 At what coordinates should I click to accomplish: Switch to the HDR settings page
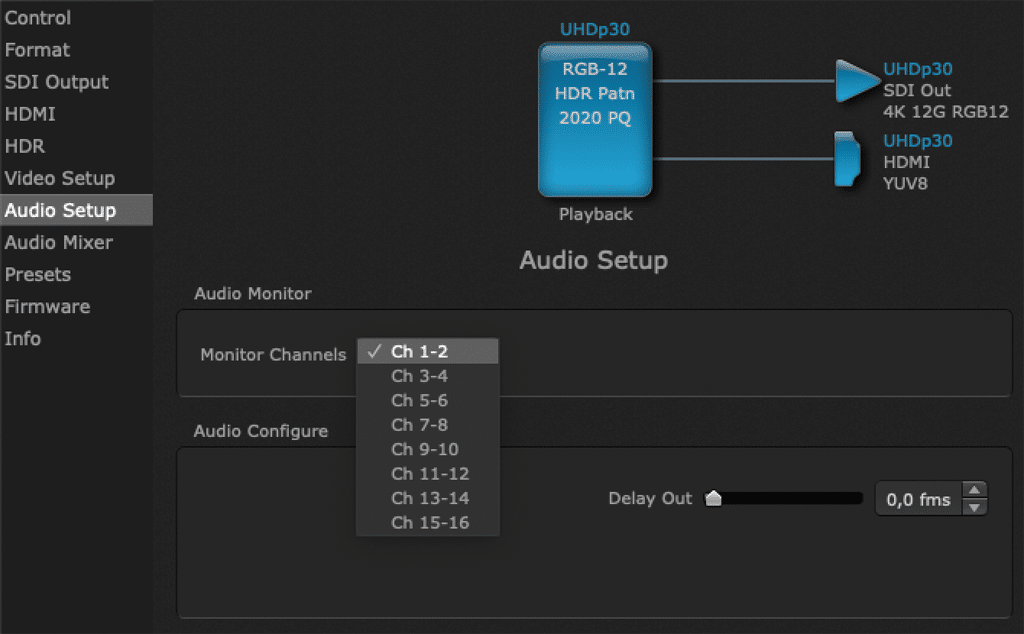25,146
